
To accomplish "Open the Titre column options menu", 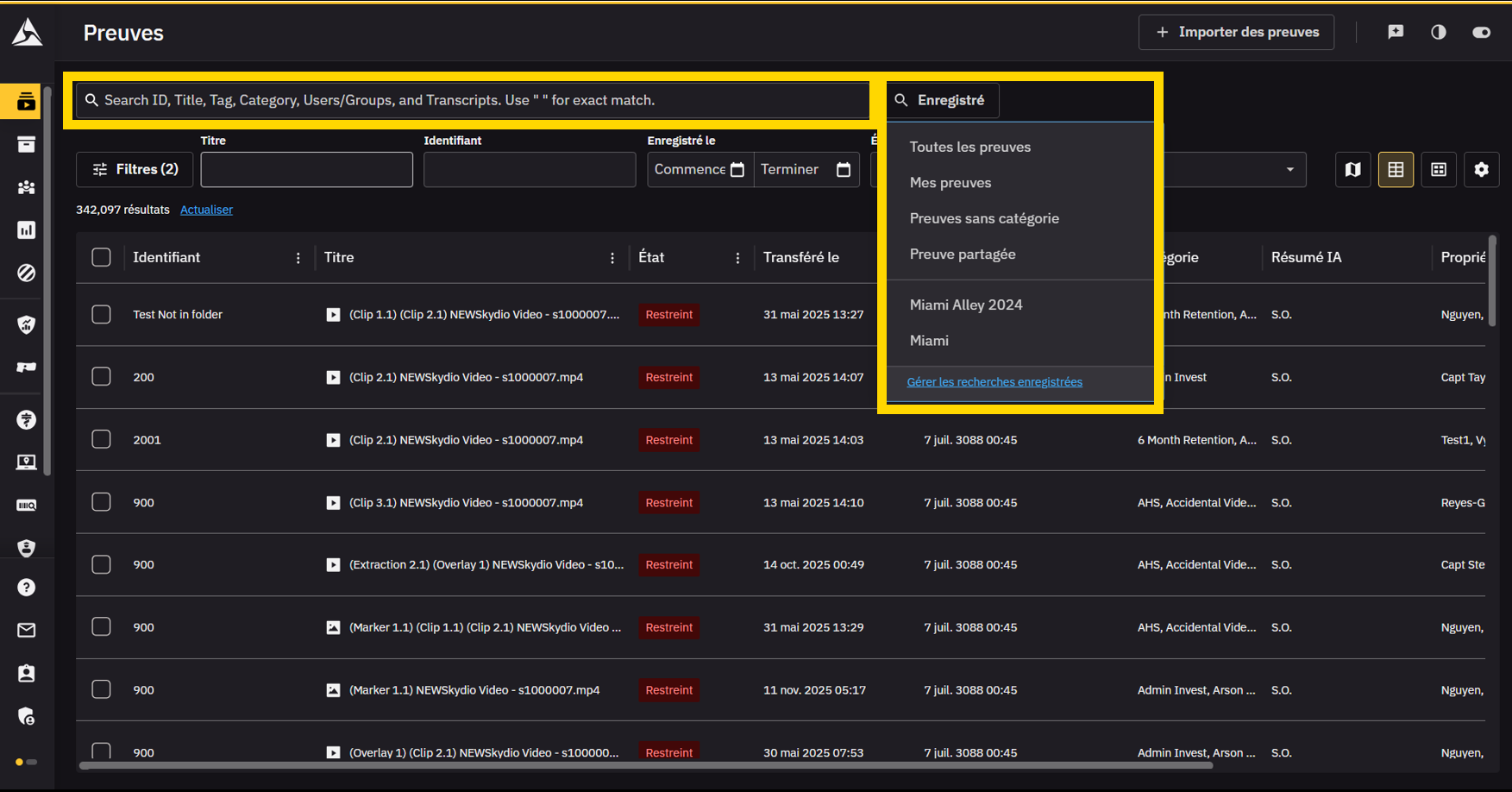I will [x=612, y=258].
